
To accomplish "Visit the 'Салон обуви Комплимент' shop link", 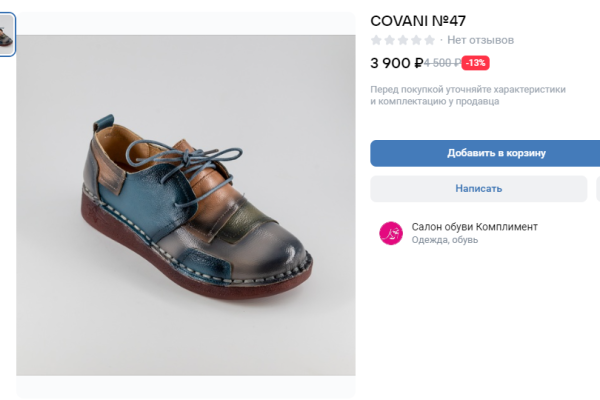I will pyautogui.click(x=474, y=227).
